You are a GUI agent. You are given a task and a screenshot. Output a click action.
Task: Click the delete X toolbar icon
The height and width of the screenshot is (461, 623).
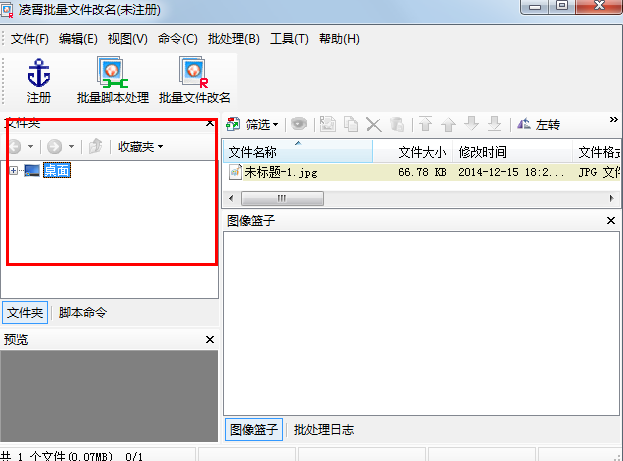[x=373, y=124]
